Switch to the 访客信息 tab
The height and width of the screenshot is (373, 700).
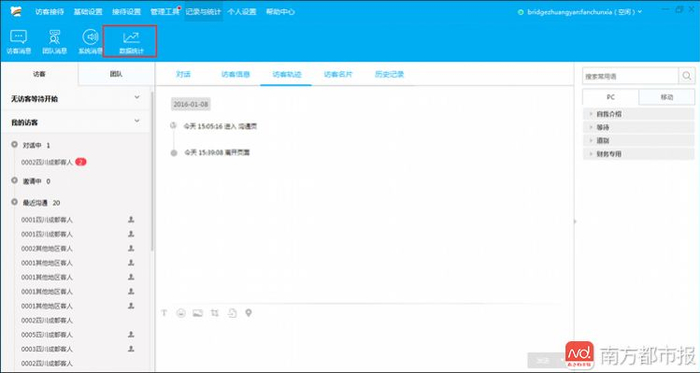pyautogui.click(x=235, y=75)
